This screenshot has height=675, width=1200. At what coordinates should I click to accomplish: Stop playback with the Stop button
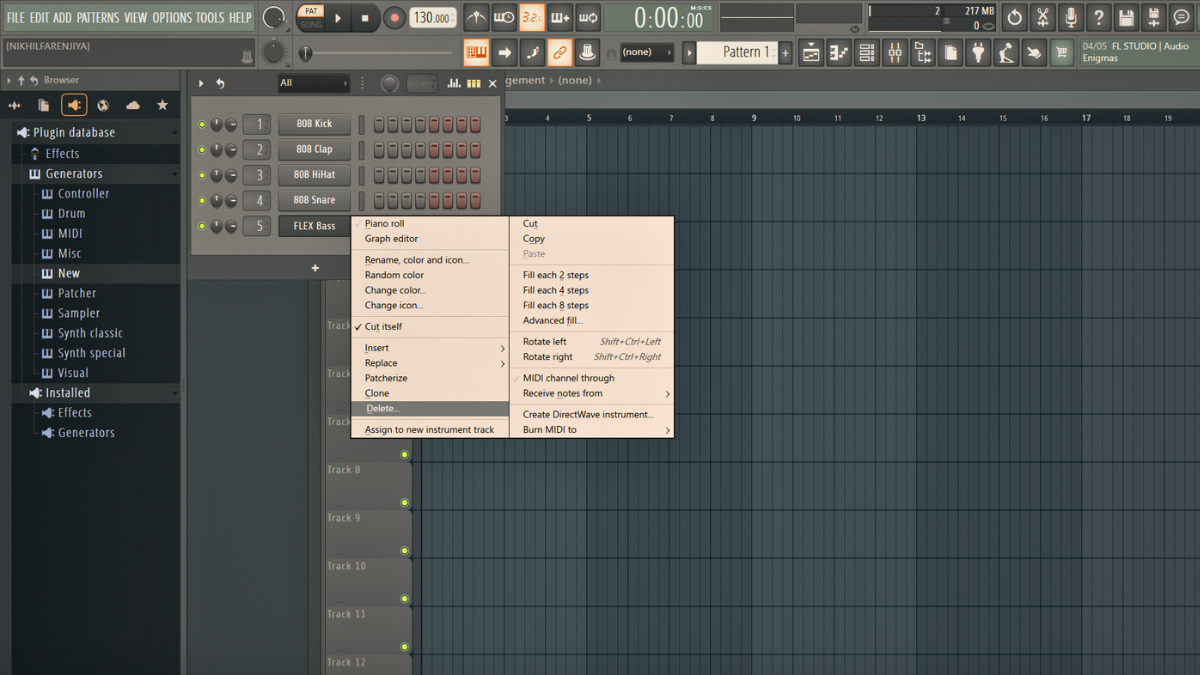coord(365,17)
